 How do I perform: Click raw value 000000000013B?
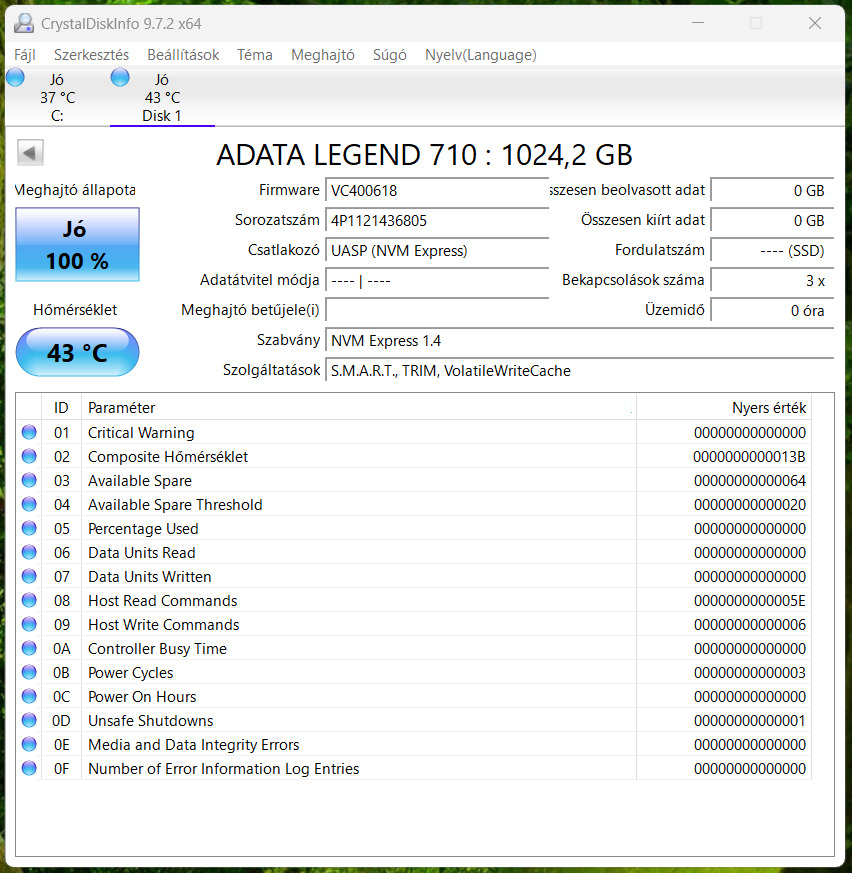[x=749, y=457]
